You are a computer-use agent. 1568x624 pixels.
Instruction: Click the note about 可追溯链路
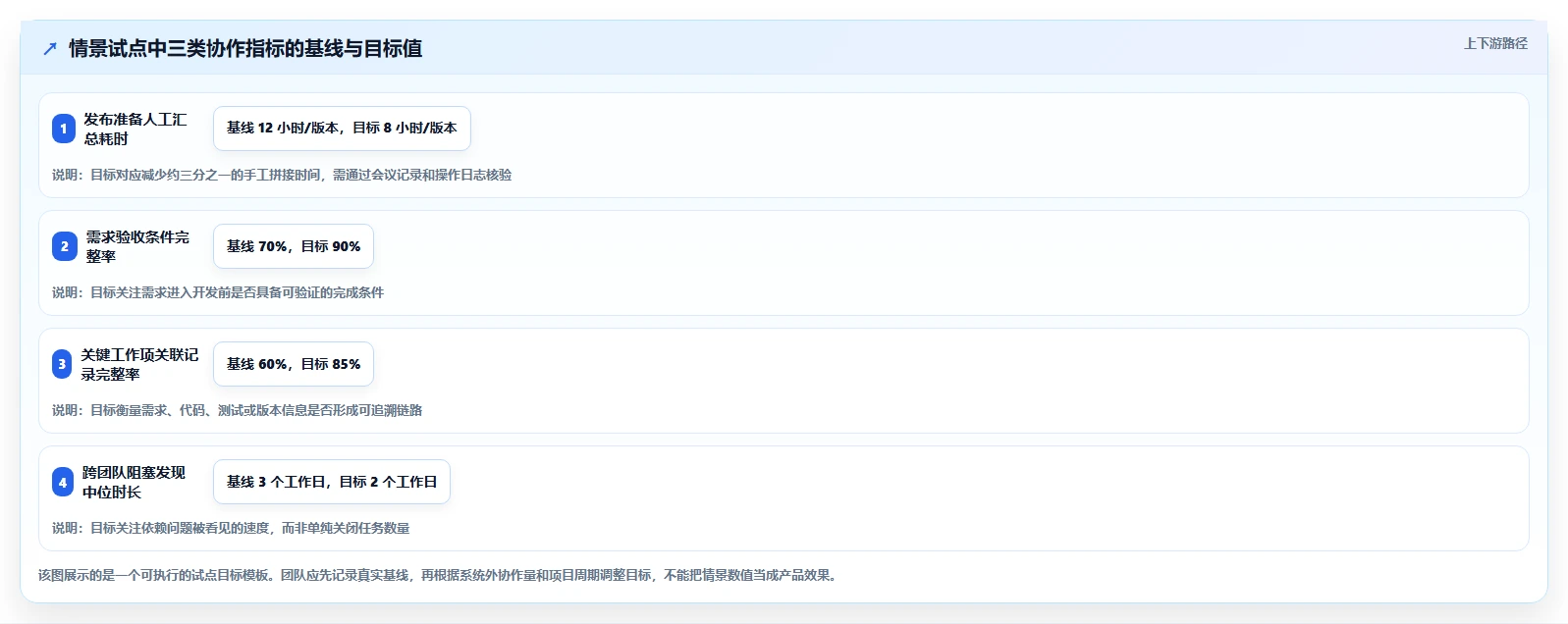(237, 410)
